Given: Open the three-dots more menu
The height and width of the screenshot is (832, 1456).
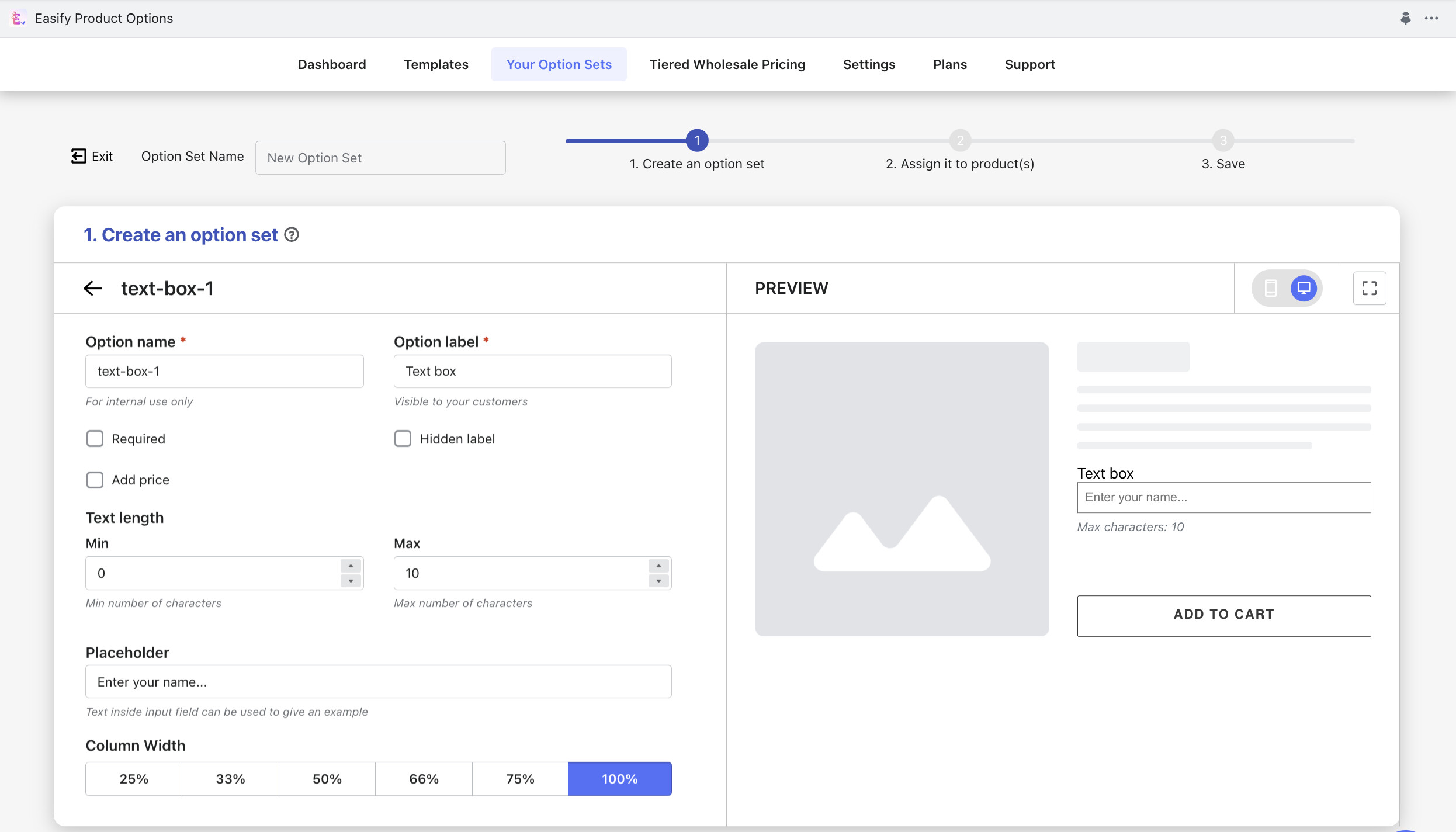Looking at the screenshot, I should 1431,19.
